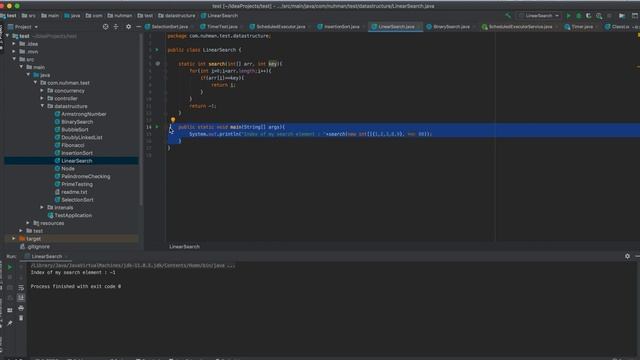Screen dimensions: 640x360
Task: Click line number 14 in editor gutter
Action: coord(149,127)
